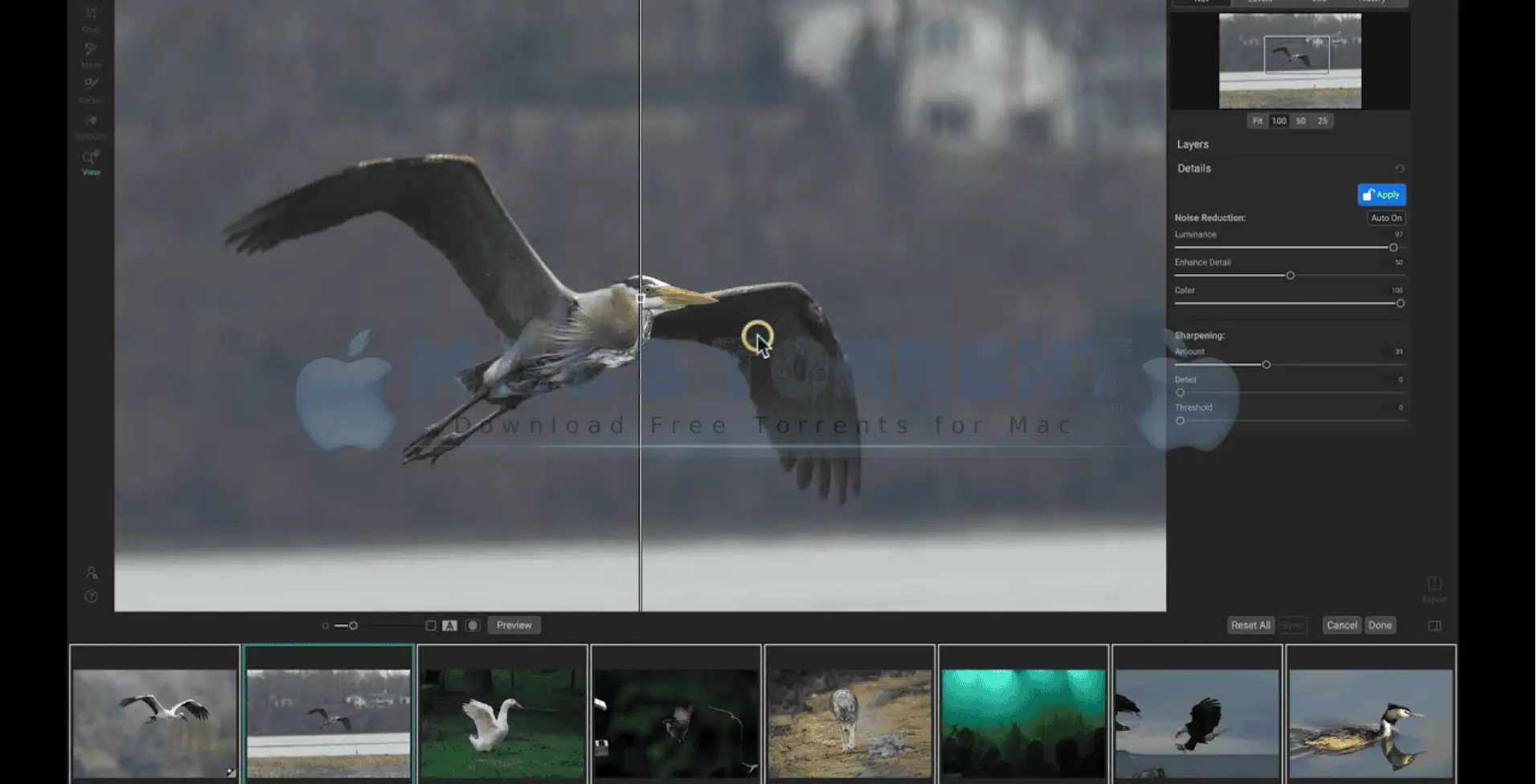Open the help question-mark icon
The image size is (1536, 784).
pyautogui.click(x=91, y=597)
